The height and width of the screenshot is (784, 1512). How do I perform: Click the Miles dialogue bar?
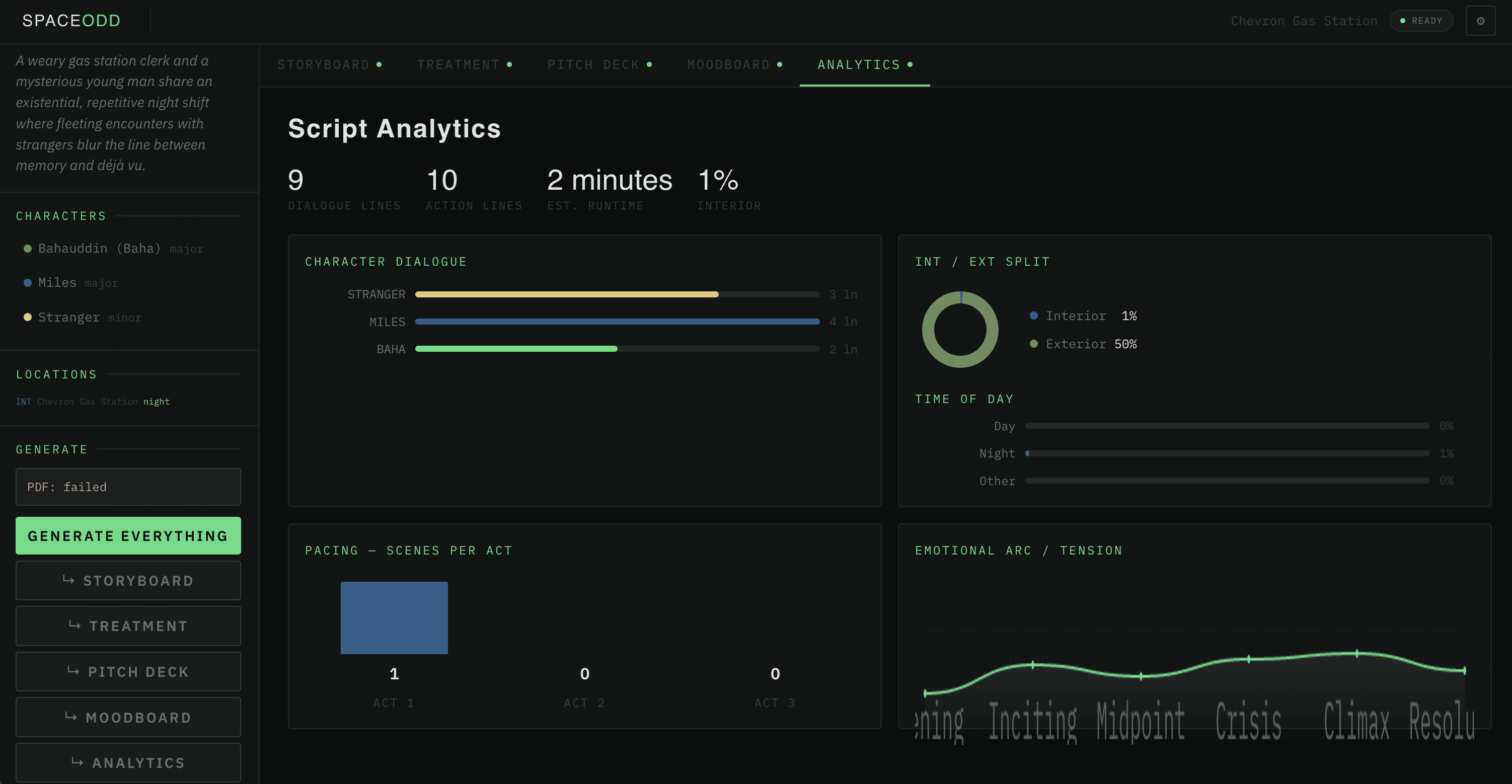pos(616,322)
